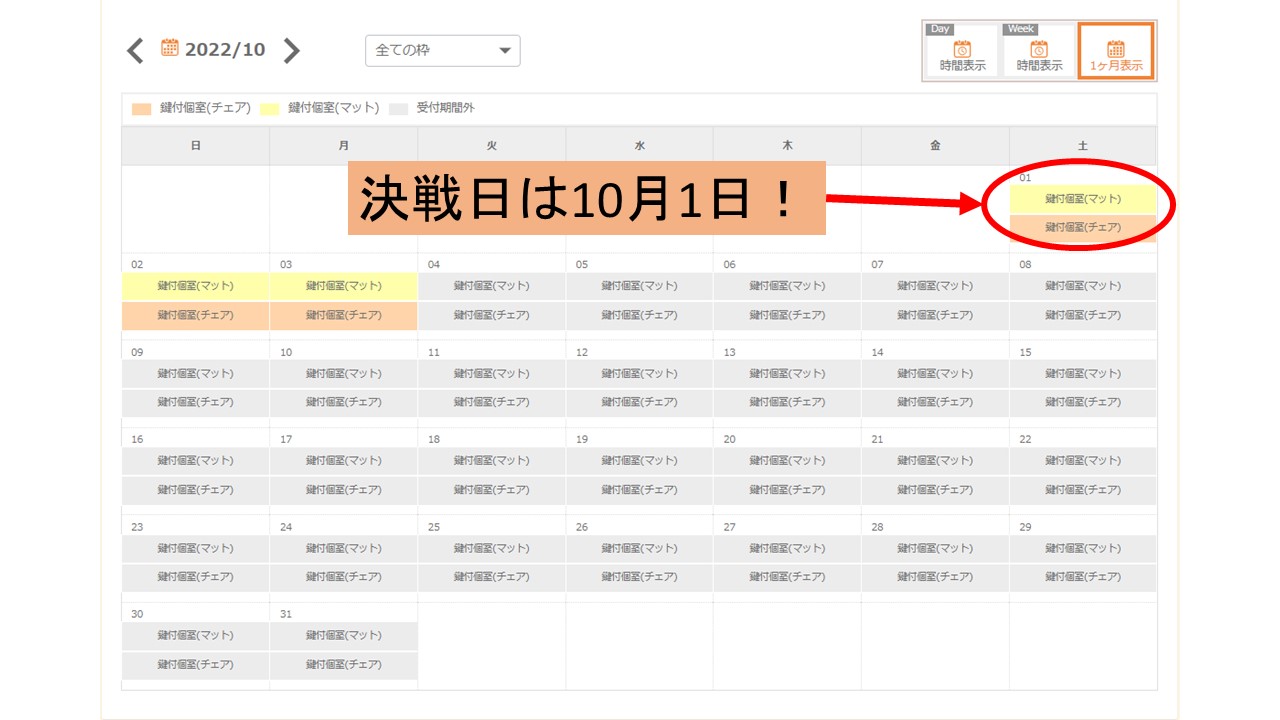
Task: Click 鍵付個室(マット) slot on October 04
Action: (492, 286)
